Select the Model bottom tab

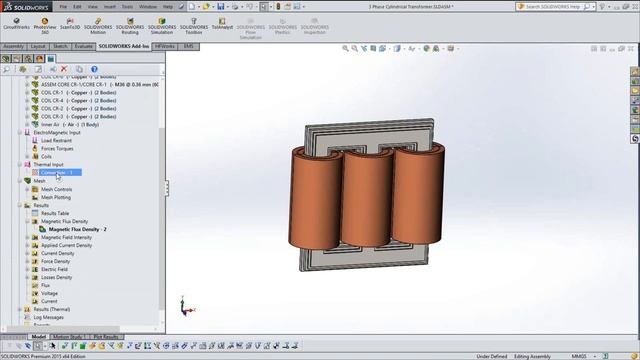coord(39,337)
